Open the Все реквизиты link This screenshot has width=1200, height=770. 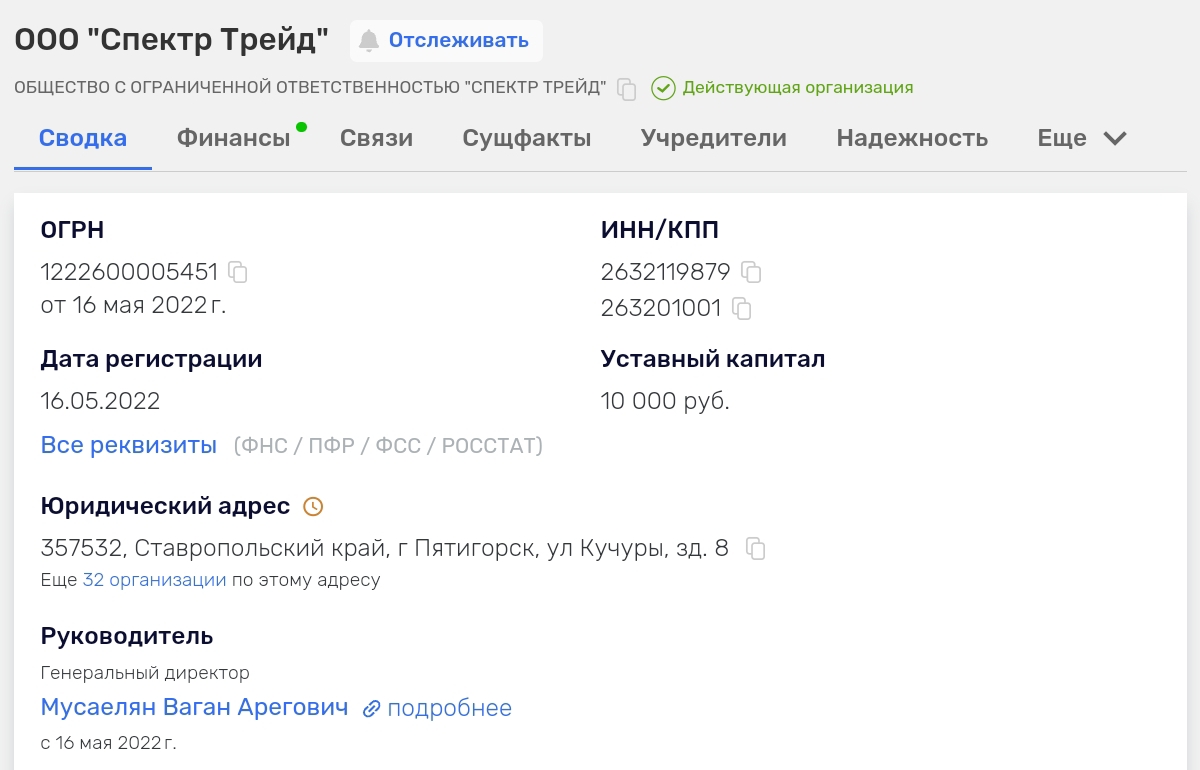(128, 445)
